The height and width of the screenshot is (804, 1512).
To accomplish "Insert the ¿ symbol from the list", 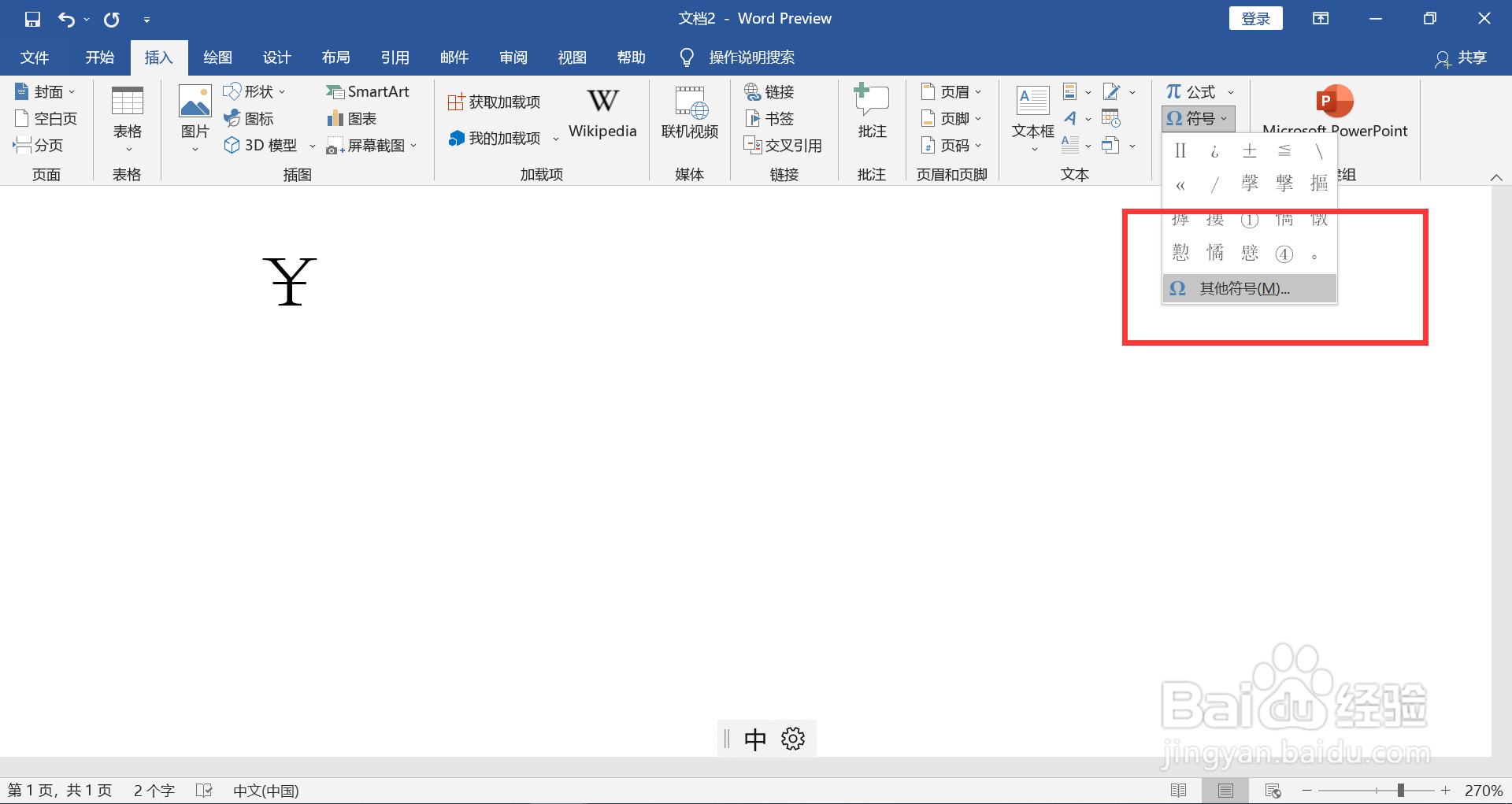I will pyautogui.click(x=1215, y=151).
